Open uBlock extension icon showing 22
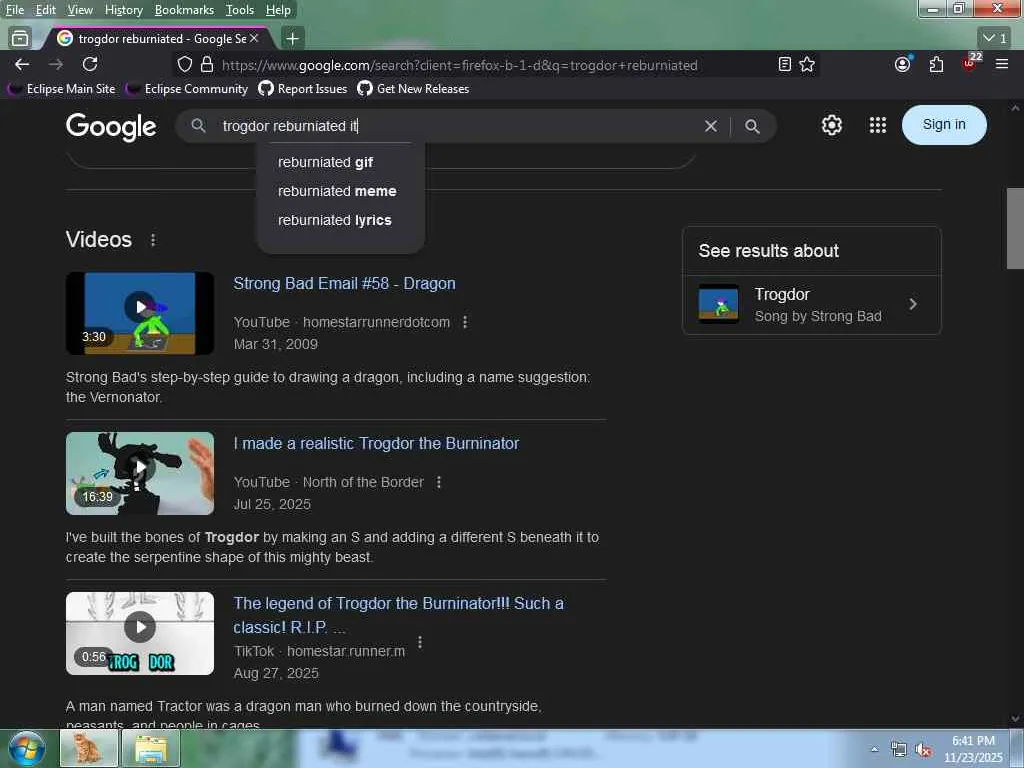 [x=970, y=63]
